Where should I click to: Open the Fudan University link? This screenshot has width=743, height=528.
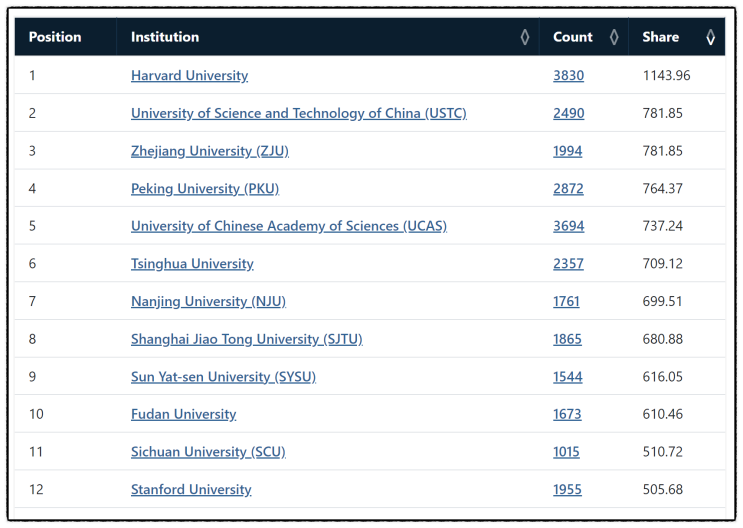183,414
